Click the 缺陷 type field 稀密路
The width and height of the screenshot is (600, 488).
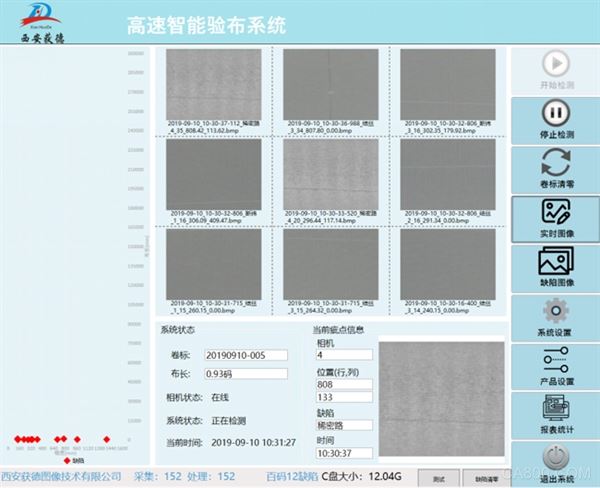point(344,425)
